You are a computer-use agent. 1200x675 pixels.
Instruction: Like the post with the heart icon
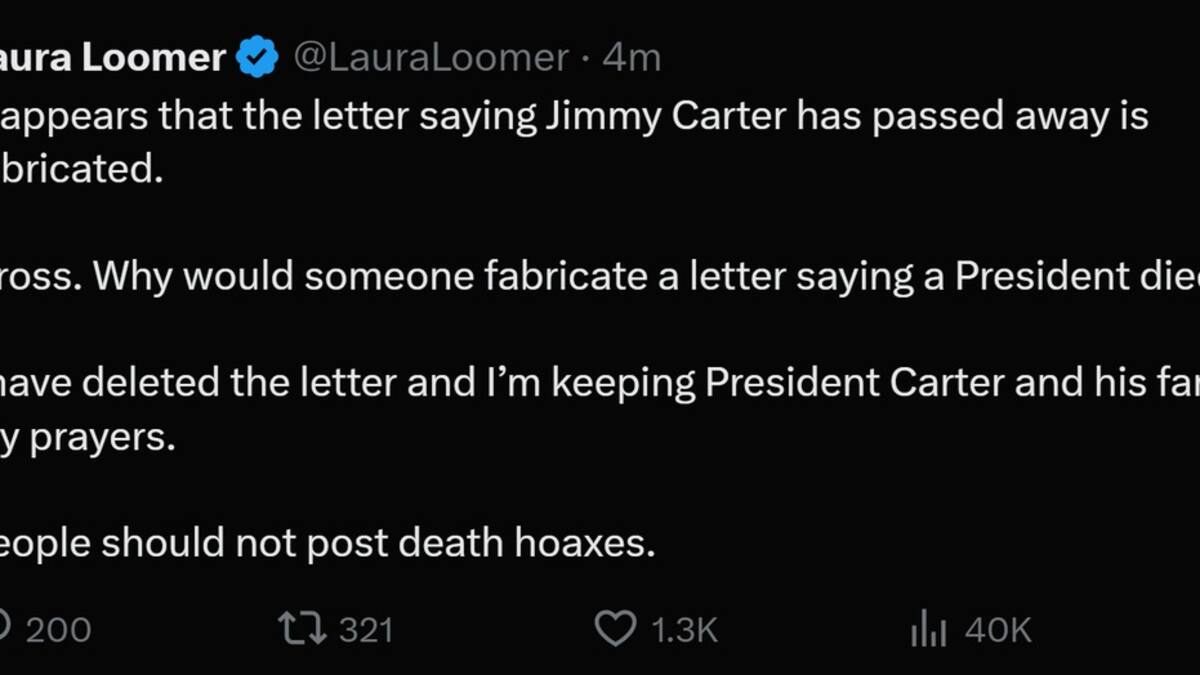(x=615, y=629)
